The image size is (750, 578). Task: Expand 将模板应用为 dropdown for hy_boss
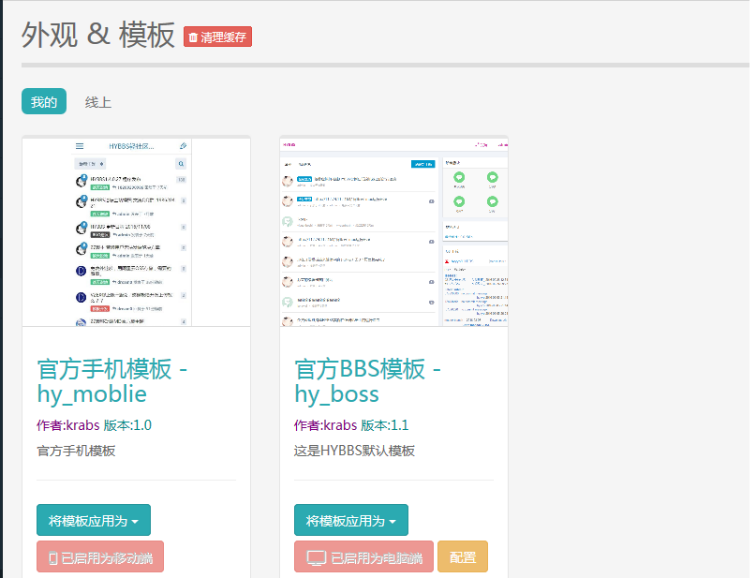pos(351,520)
